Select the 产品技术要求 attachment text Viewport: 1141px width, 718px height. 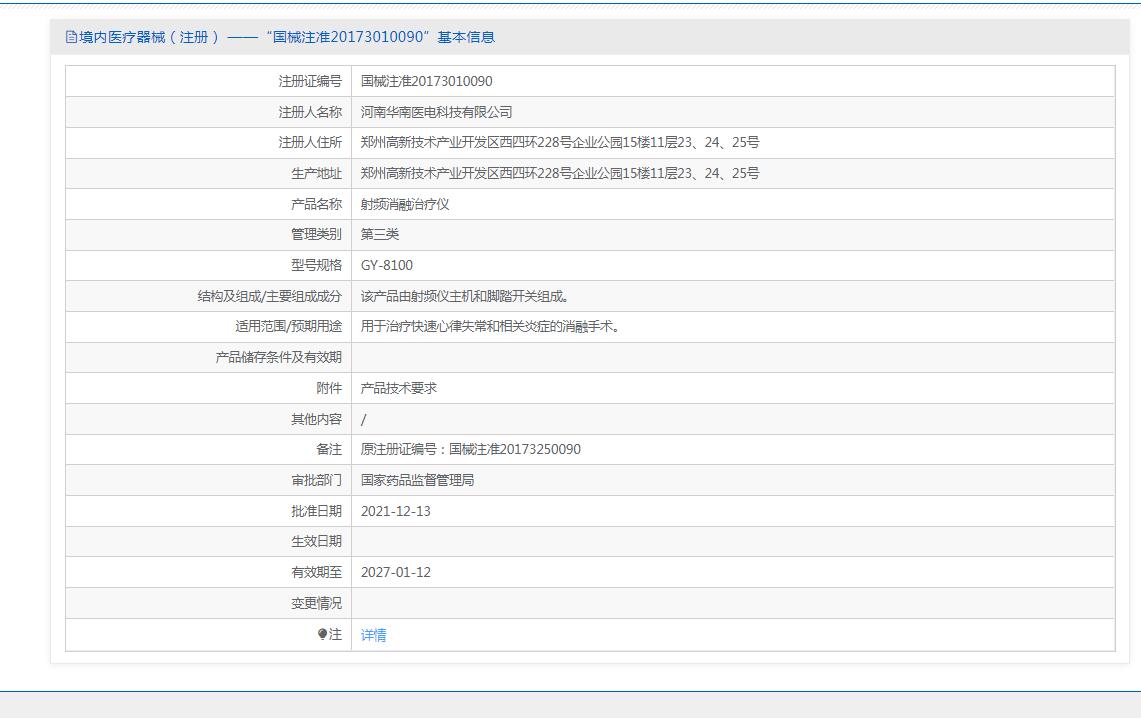tap(398, 388)
